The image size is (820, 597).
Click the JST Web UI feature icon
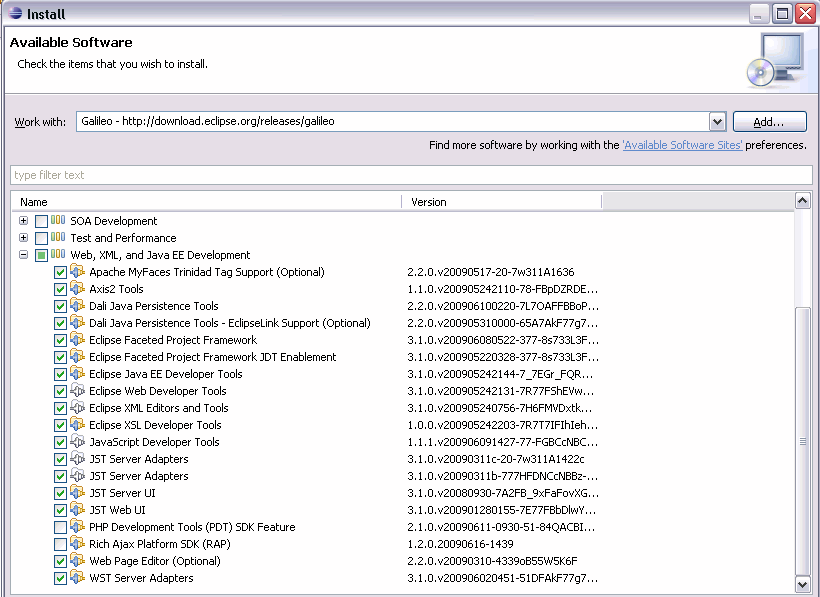(77, 510)
